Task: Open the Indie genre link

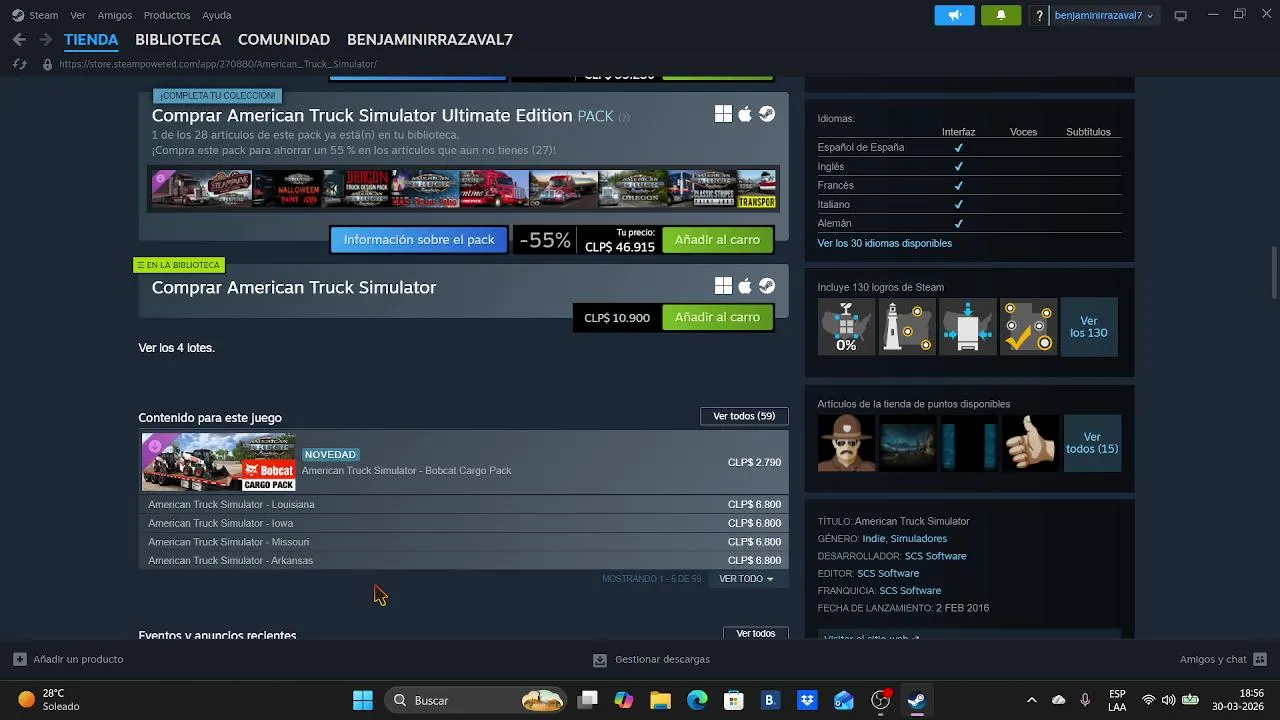Action: tap(873, 539)
